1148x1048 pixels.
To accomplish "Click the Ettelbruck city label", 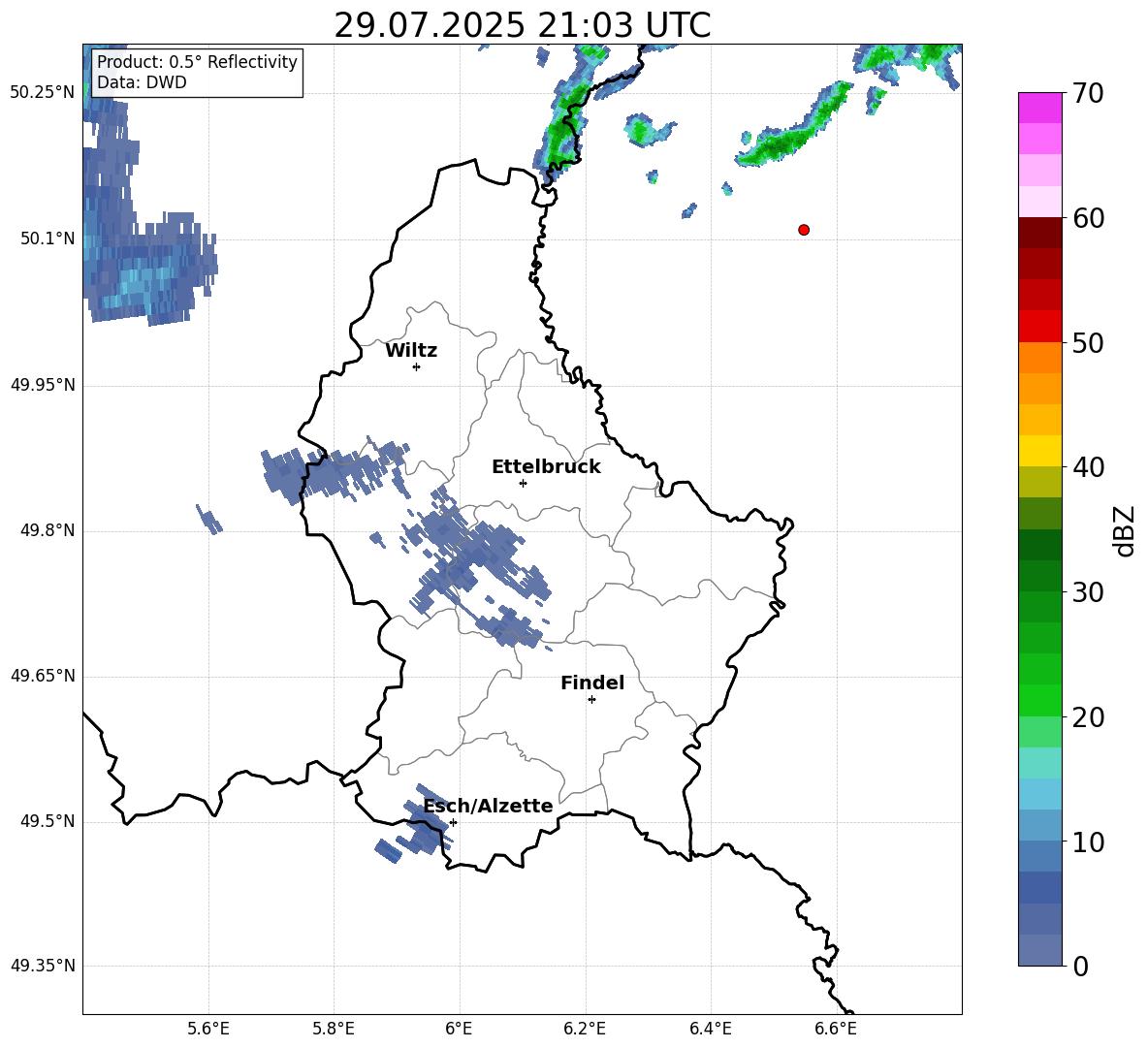I will [546, 467].
